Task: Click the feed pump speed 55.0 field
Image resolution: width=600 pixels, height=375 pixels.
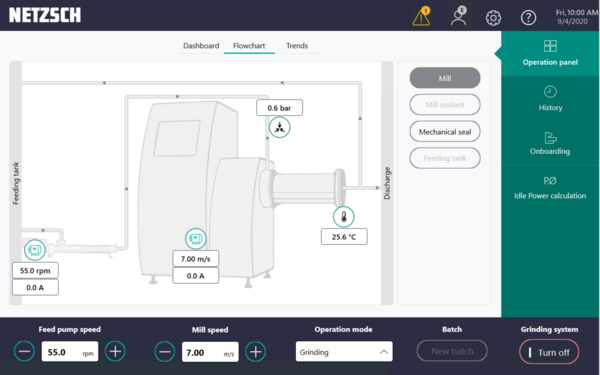Action: (70, 352)
